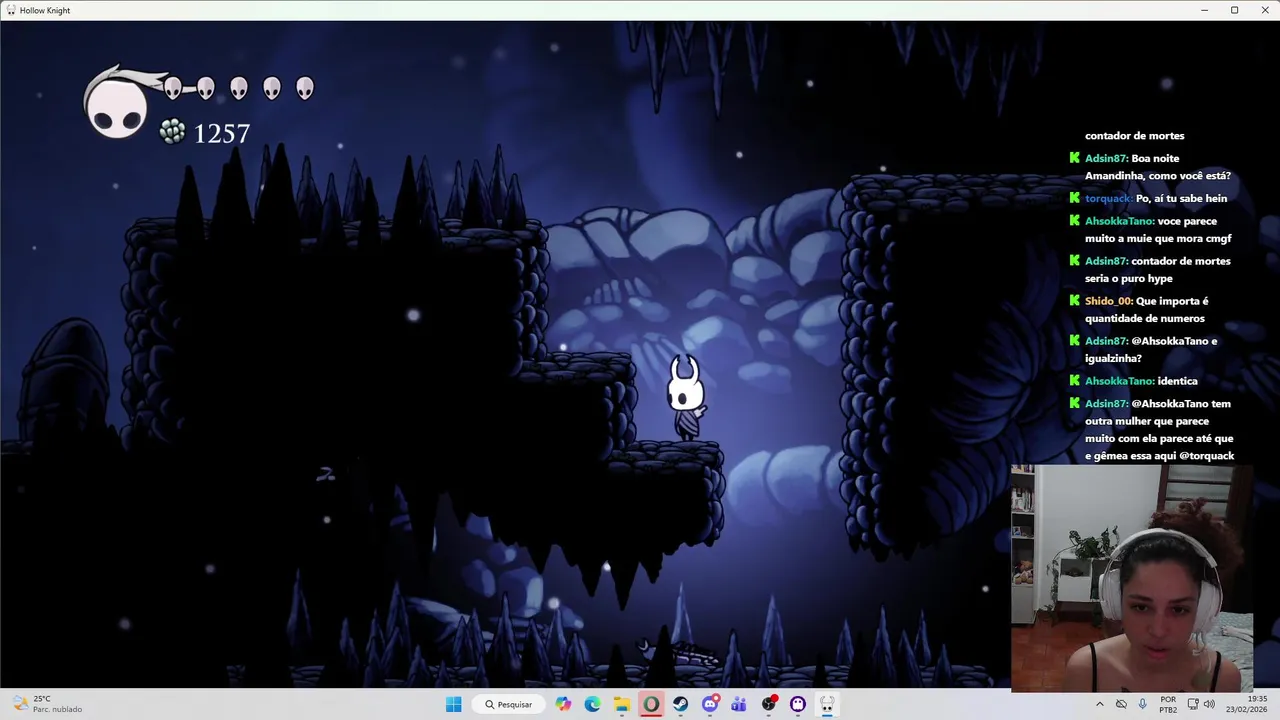Open the purple ghost app on taskbar
Viewport: 1280px width, 720px height.
(798, 704)
